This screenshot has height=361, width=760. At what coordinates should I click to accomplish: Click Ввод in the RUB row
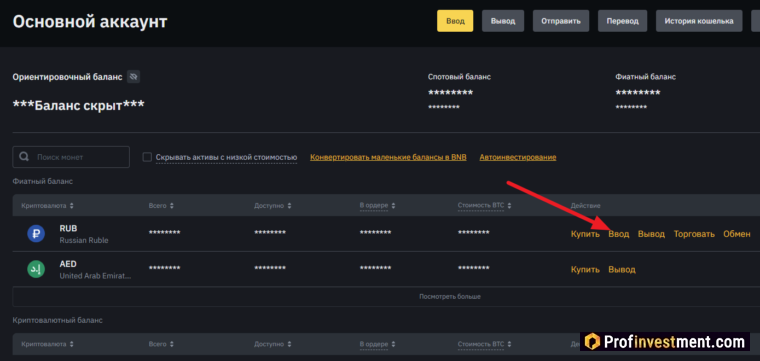618,234
